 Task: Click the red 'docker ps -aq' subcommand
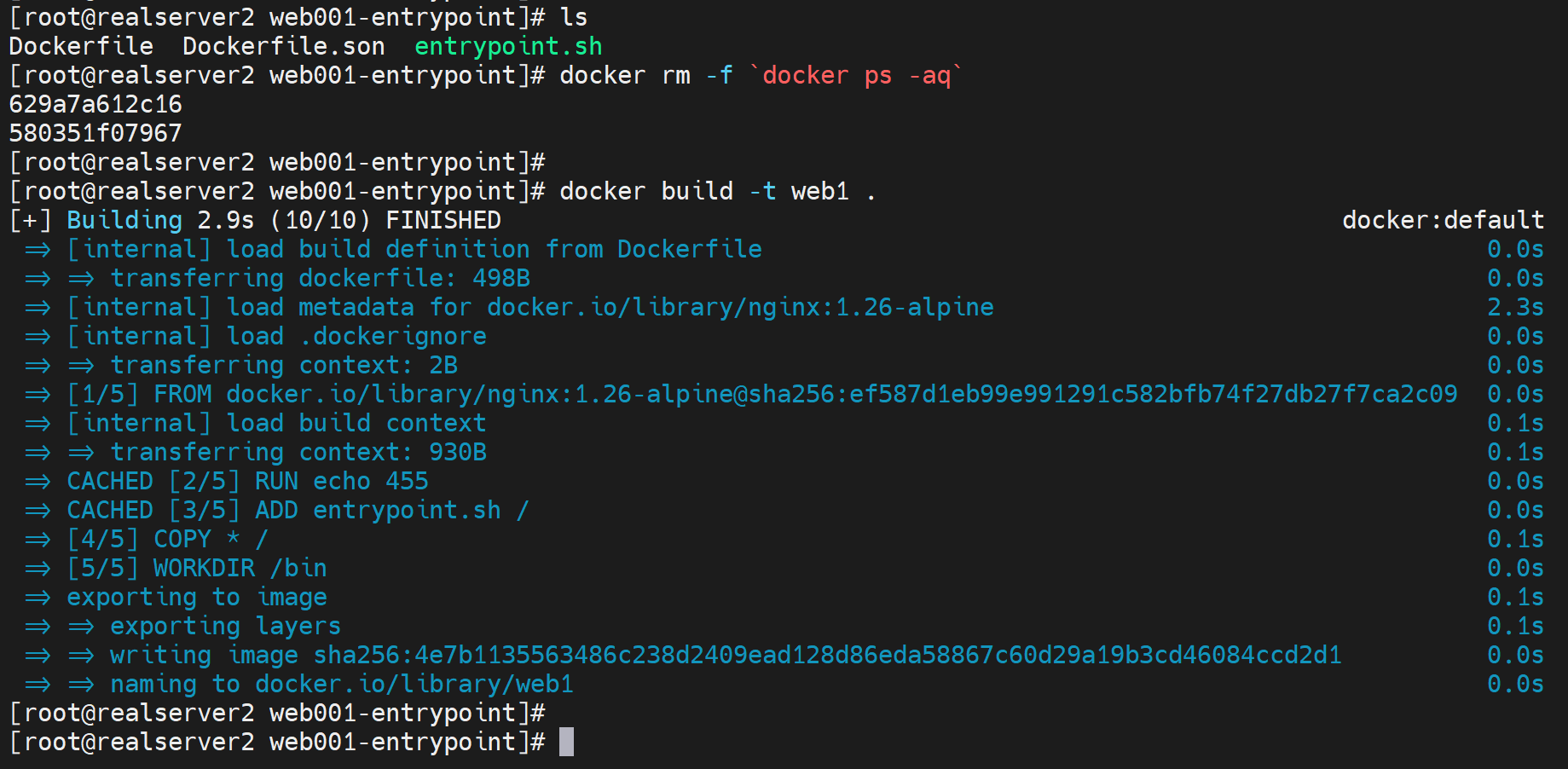855,75
